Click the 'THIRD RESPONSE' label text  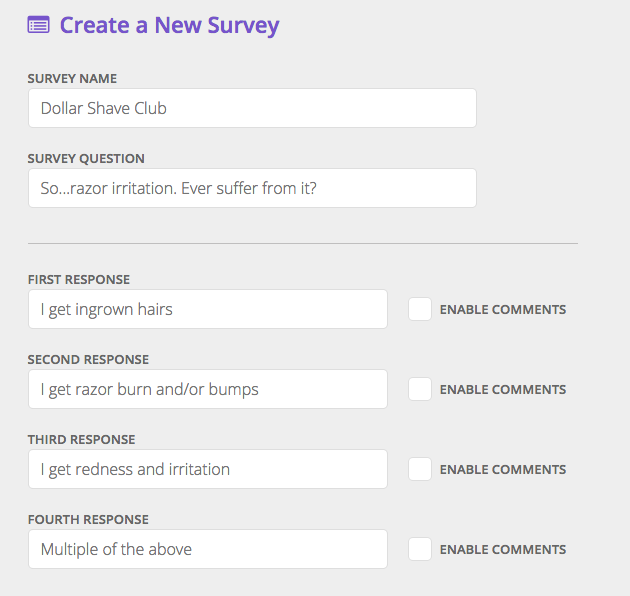click(81, 439)
